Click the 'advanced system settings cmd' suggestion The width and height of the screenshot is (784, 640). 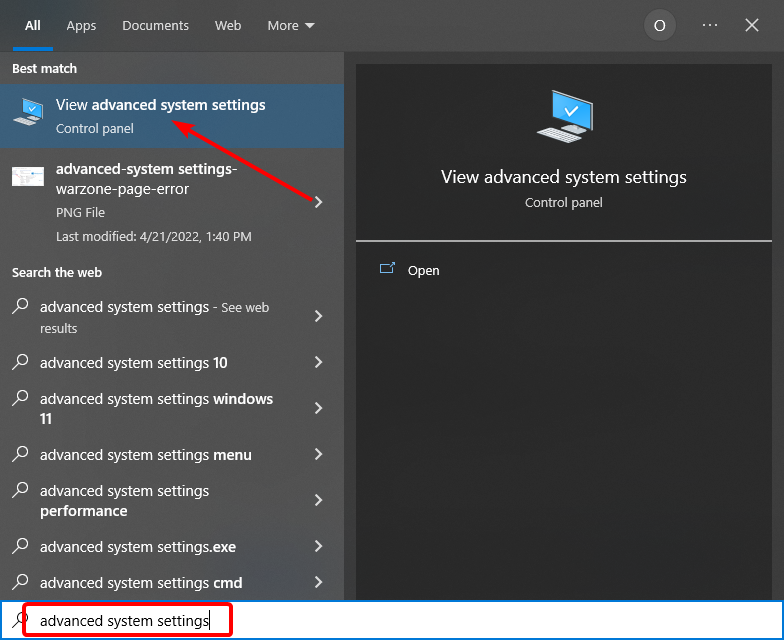(x=140, y=582)
